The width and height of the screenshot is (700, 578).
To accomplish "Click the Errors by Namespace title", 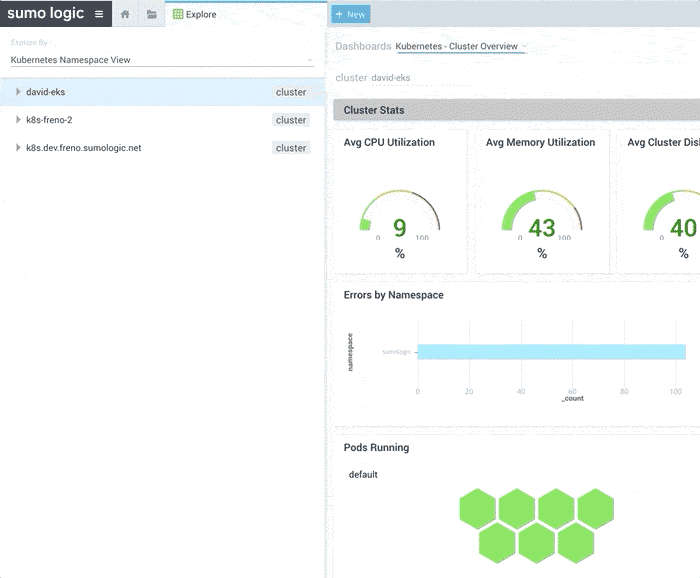I will pos(394,295).
